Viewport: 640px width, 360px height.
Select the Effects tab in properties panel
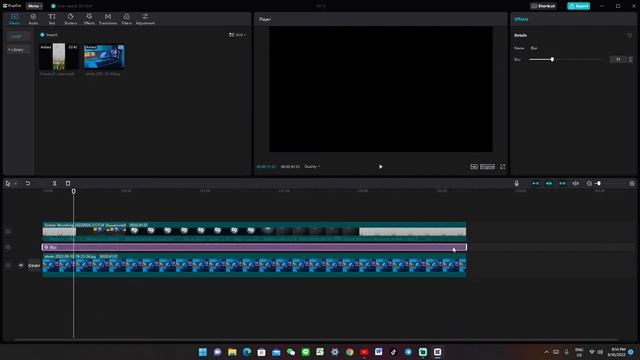[x=521, y=19]
